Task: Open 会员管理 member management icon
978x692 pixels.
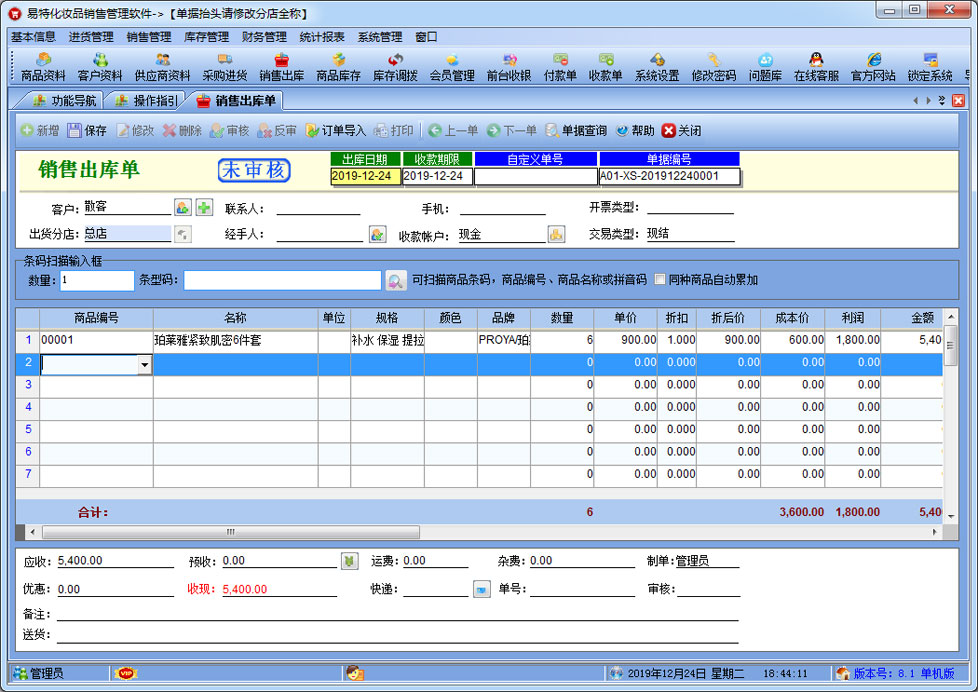Action: [x=452, y=67]
